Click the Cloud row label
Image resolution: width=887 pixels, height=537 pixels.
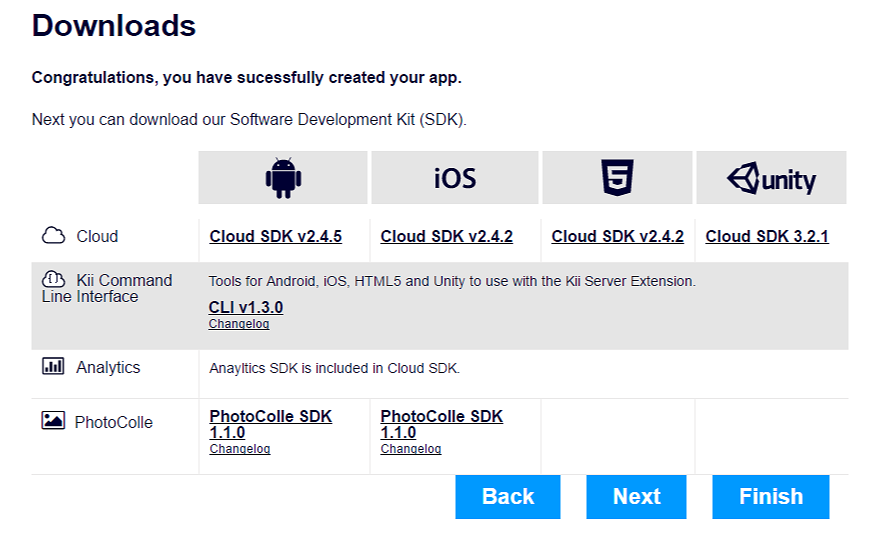pyautogui.click(x=97, y=236)
